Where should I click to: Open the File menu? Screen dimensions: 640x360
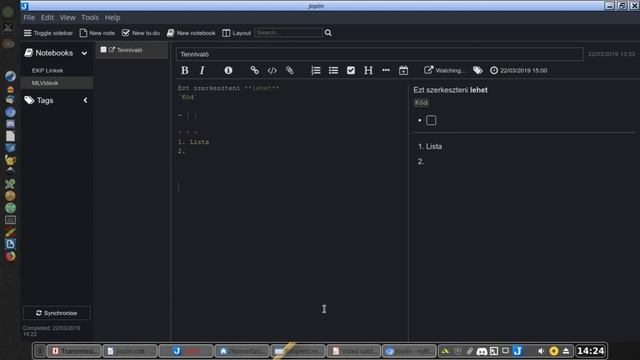tap(29, 18)
